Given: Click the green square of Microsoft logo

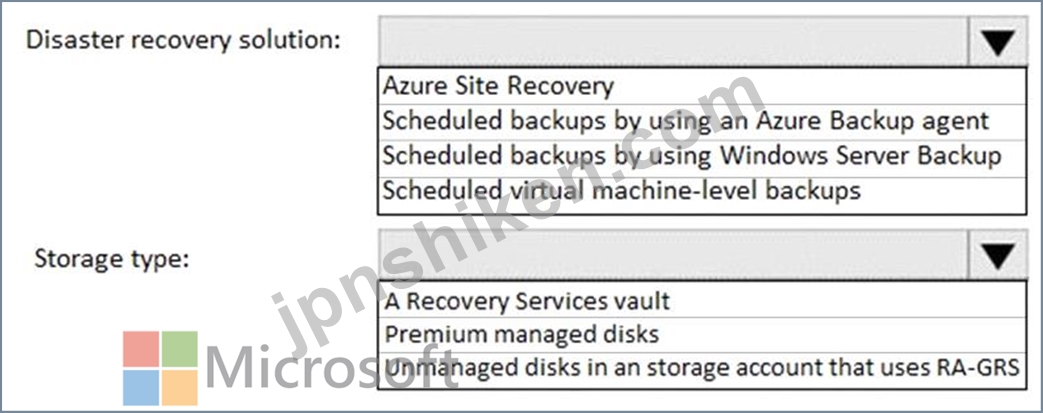Looking at the screenshot, I should click(180, 348).
